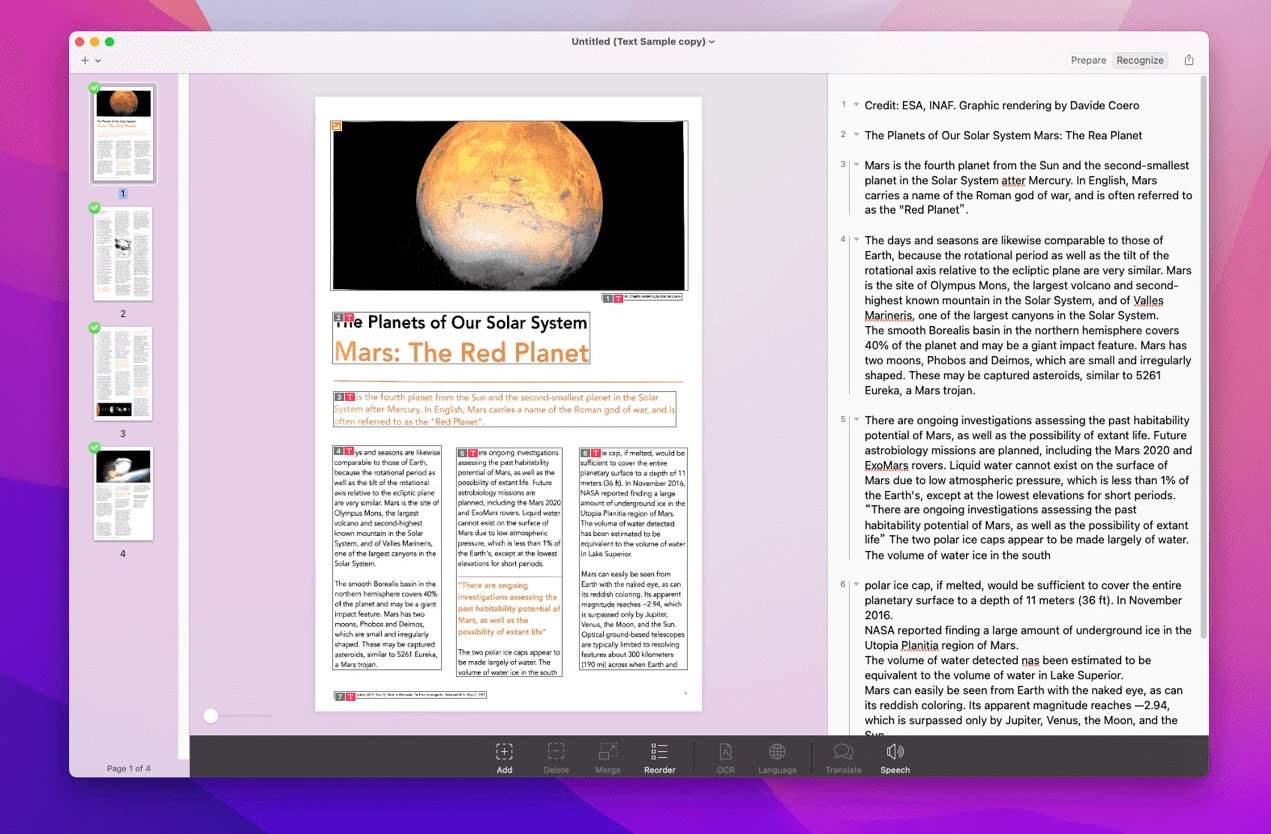Viewport: 1271px width, 834px height.
Task: Click the Mars: The Red Planet heading region
Action: click(461, 352)
